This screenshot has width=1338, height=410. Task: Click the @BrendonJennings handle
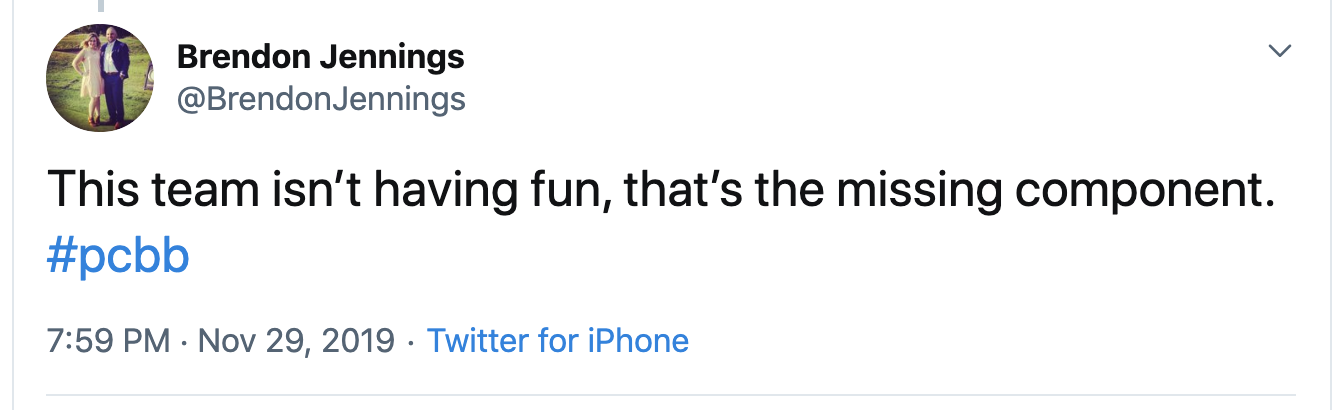(320, 98)
